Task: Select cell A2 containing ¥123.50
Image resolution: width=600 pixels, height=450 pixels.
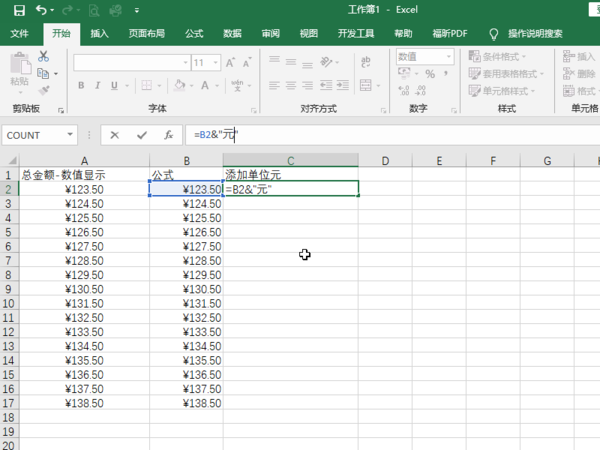Action: tap(84, 188)
